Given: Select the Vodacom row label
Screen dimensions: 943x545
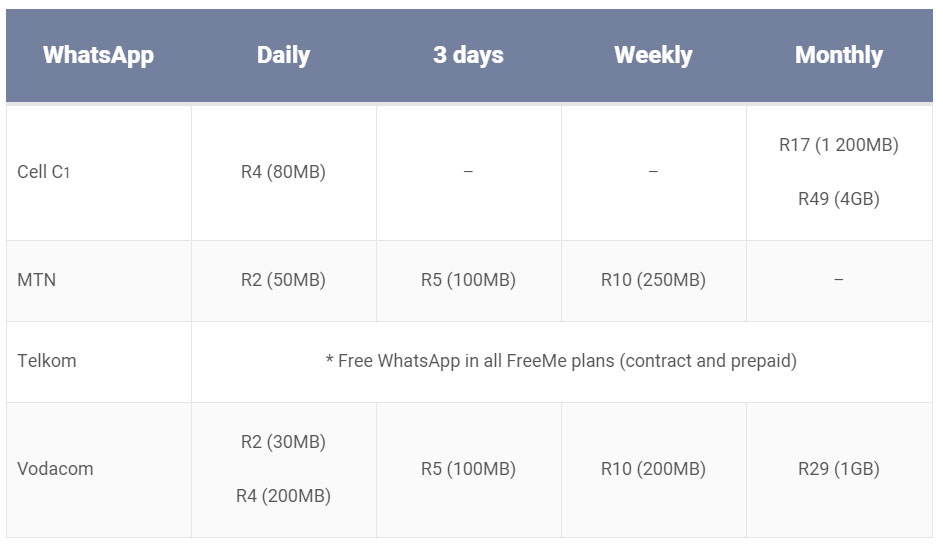Looking at the screenshot, I should (55, 469).
